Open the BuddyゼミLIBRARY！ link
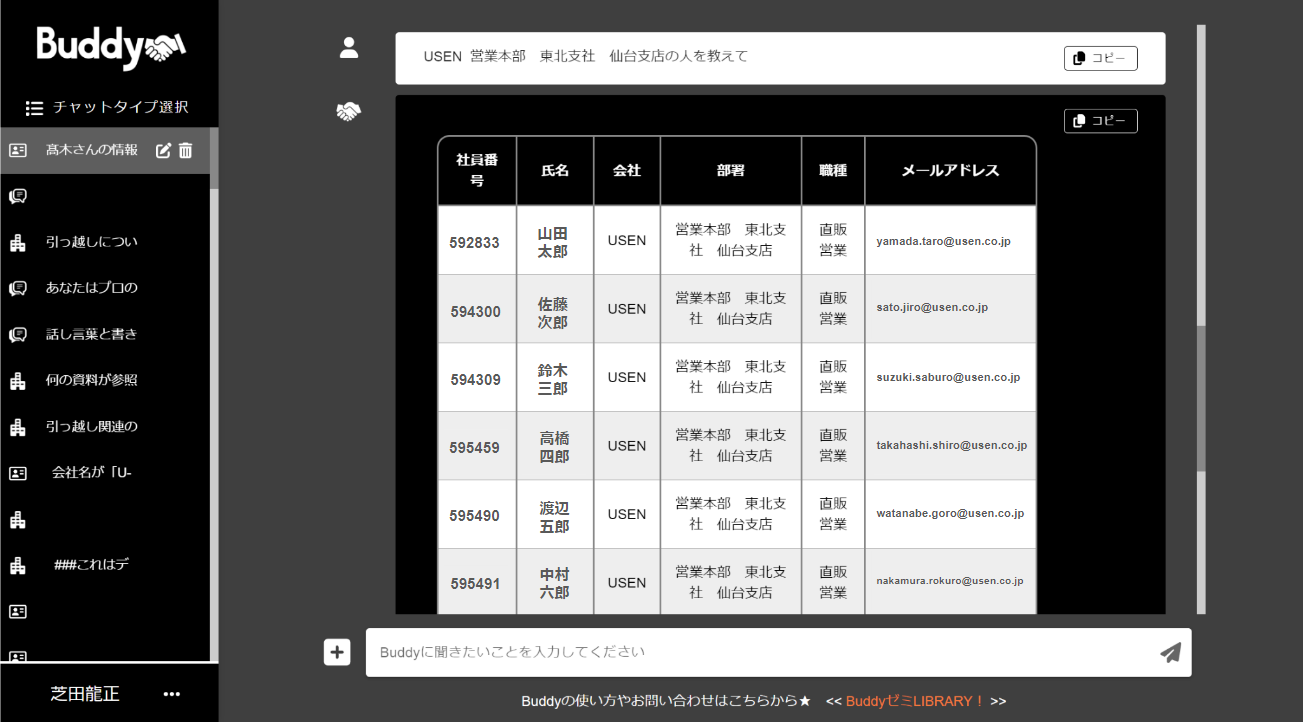This screenshot has width=1303, height=722. coord(916,701)
